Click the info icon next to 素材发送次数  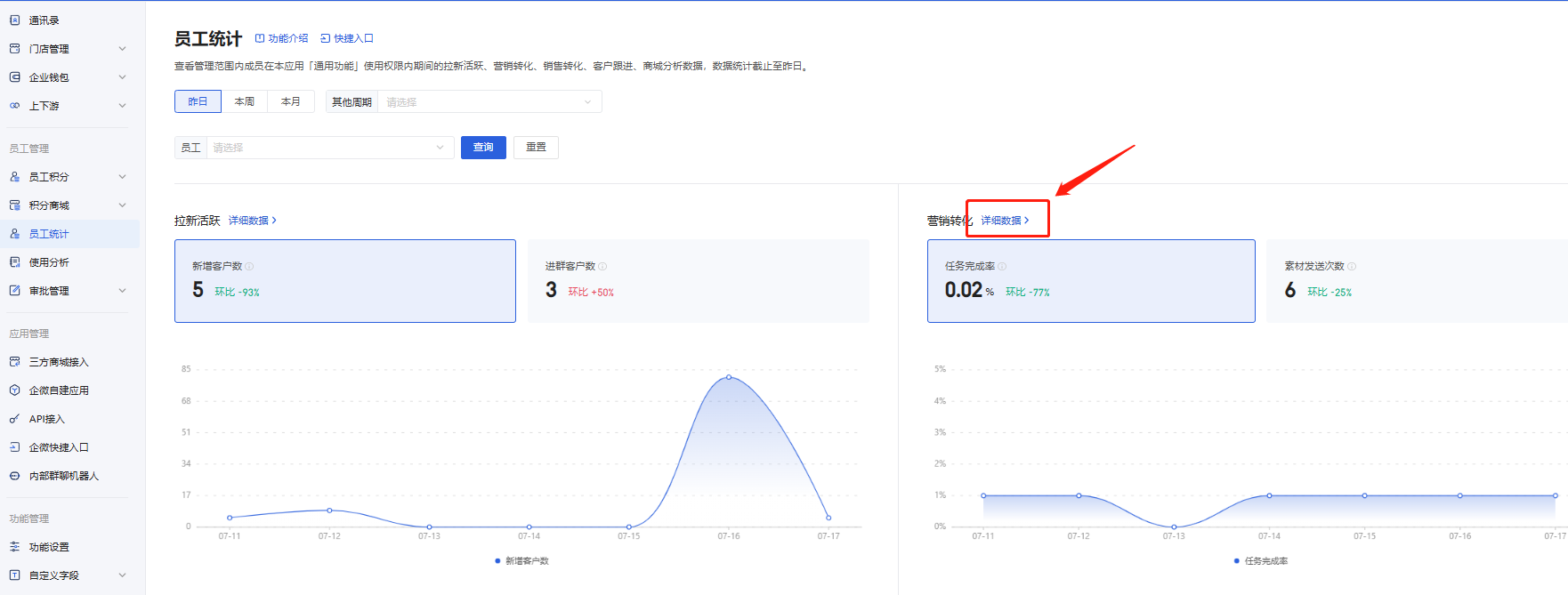[x=1352, y=266]
